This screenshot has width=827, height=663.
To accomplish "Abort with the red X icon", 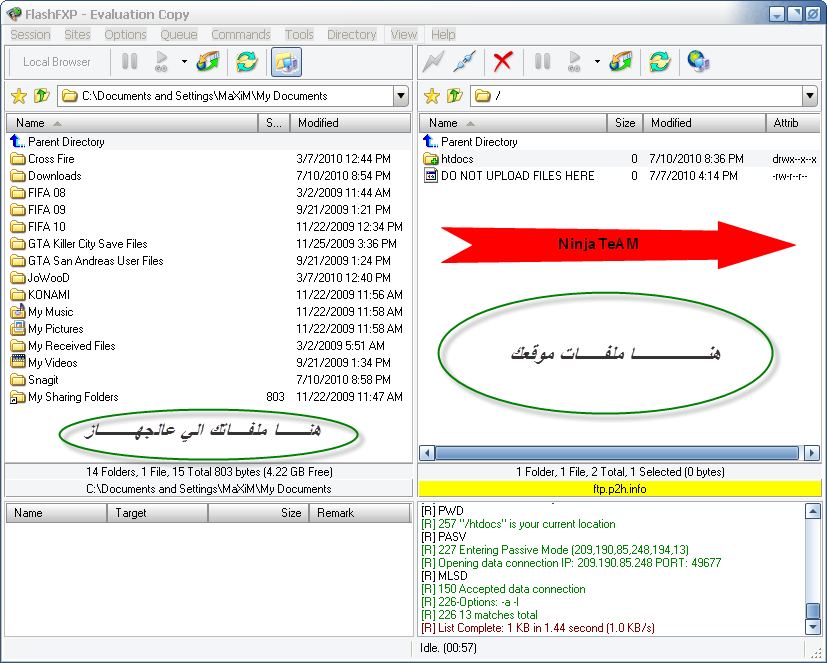I will point(503,62).
